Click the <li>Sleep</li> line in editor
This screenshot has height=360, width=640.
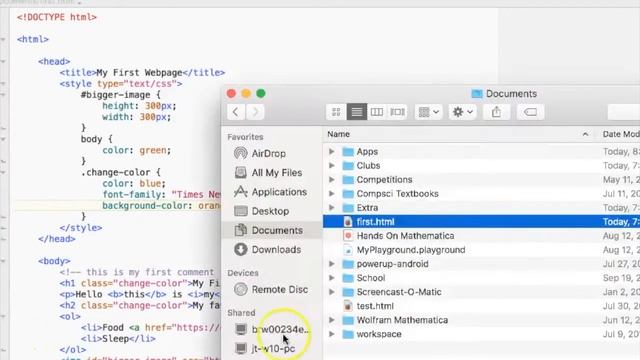tap(118, 339)
